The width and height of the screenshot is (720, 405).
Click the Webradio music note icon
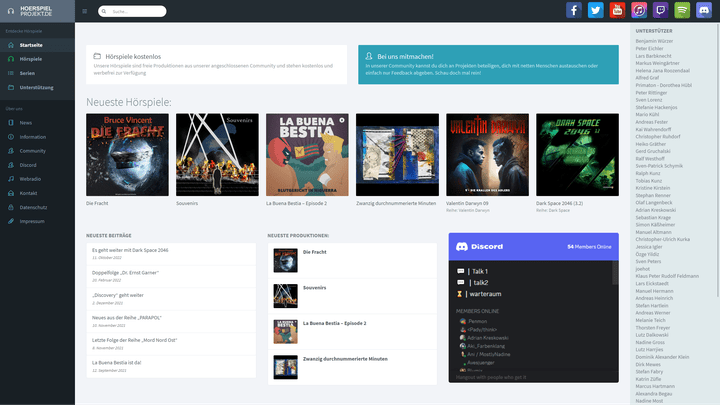click(11, 179)
